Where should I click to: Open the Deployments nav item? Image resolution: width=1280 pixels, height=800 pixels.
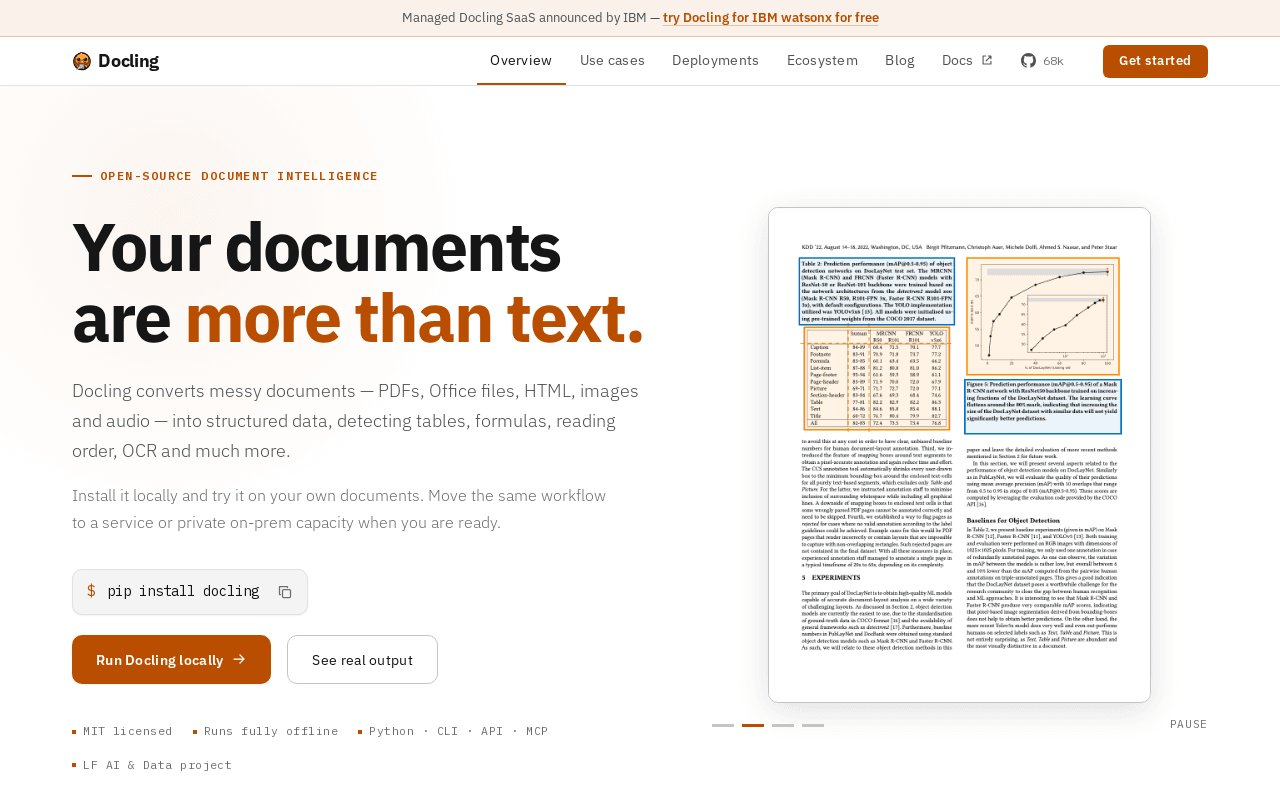pos(715,61)
